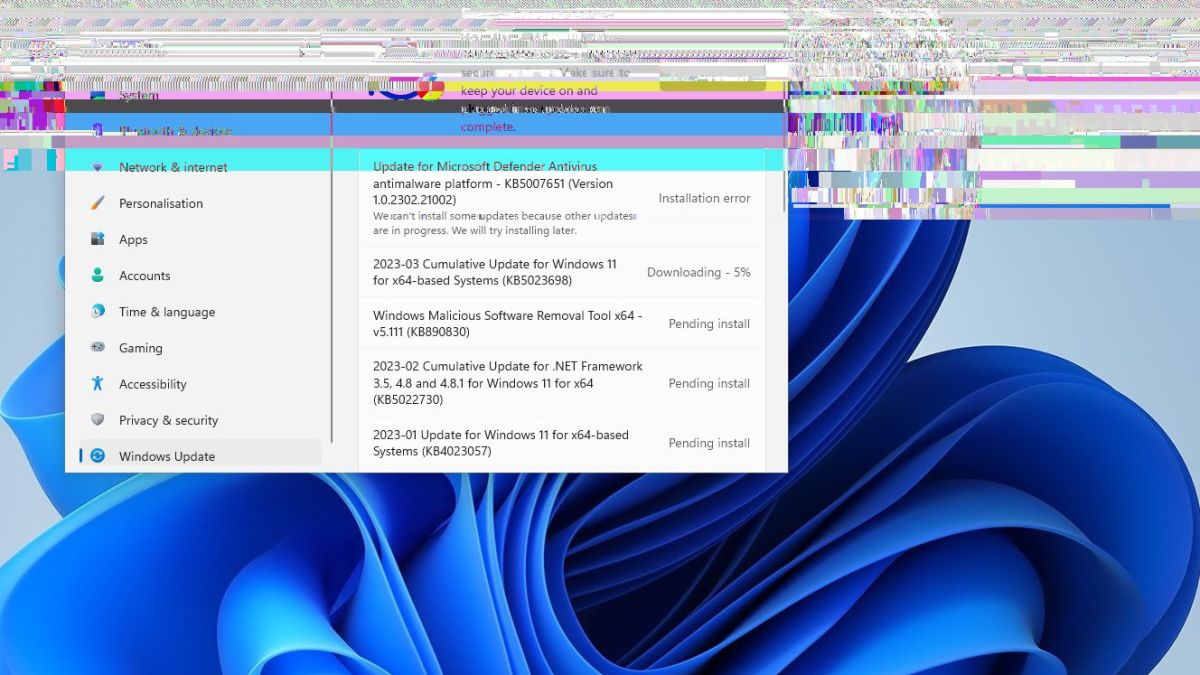Click the Bluetooth & devices icon

click(x=97, y=128)
